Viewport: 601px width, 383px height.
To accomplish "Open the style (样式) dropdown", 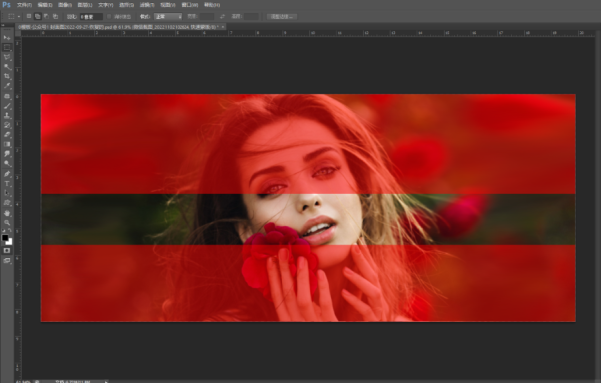I will click(x=168, y=17).
